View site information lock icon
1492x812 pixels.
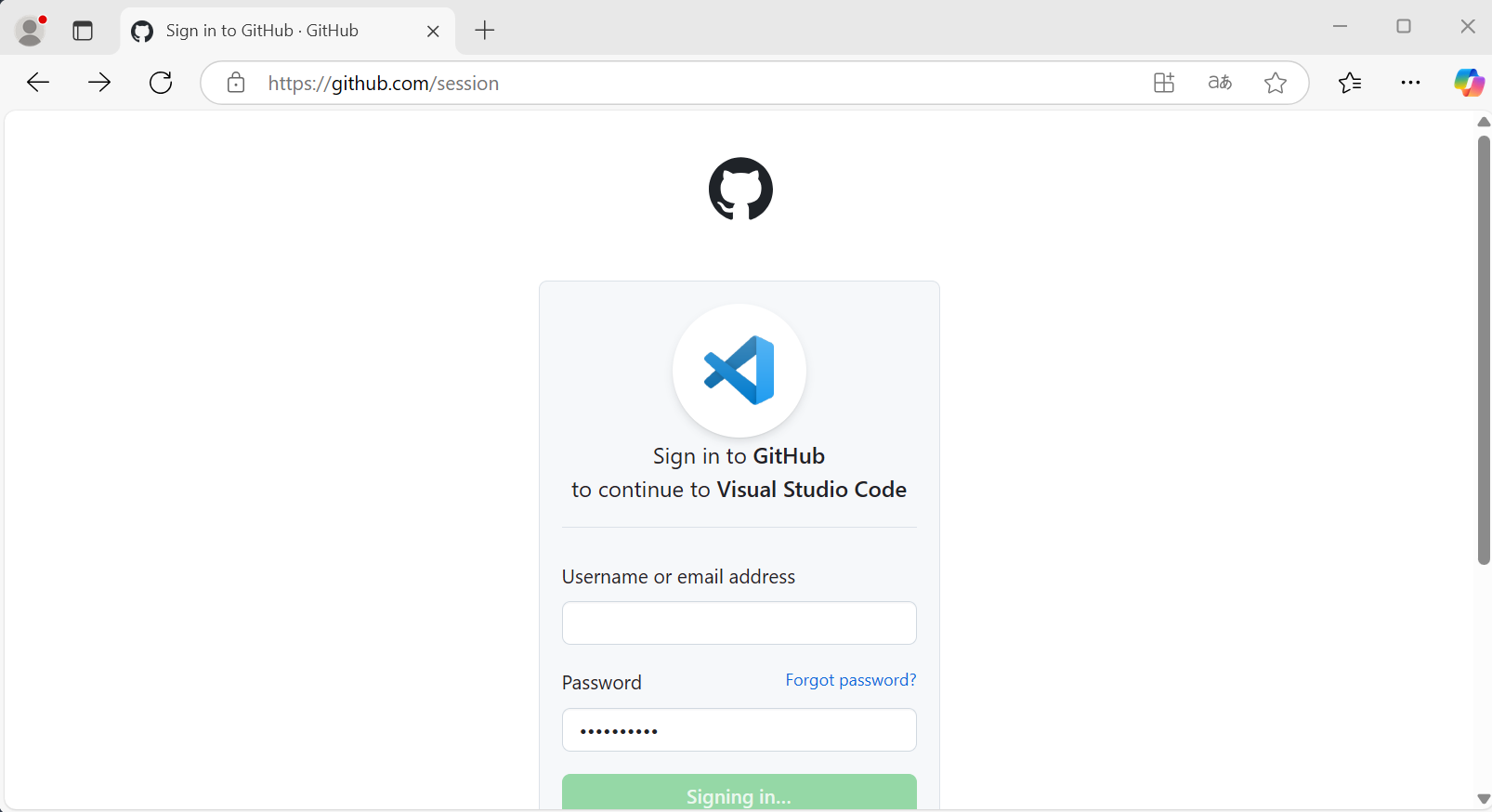[x=236, y=83]
